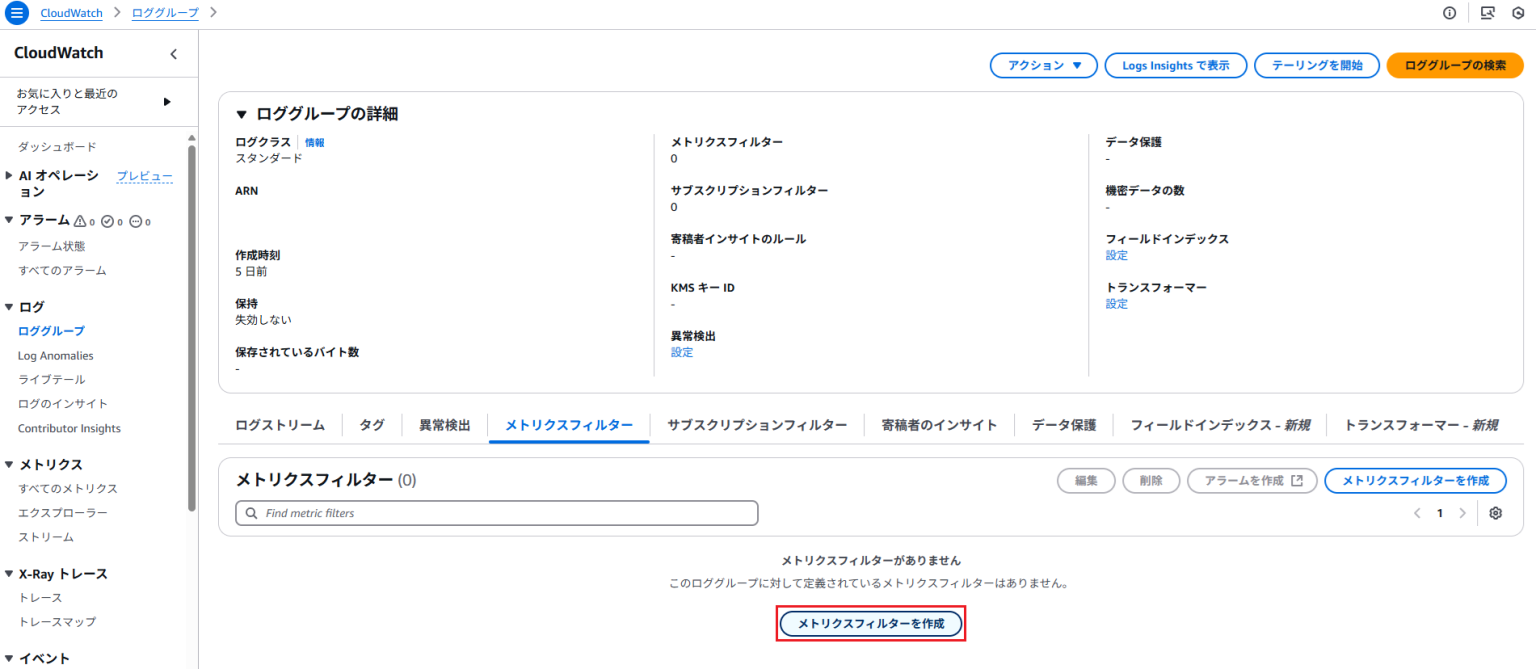Image resolution: width=1536 pixels, height=669 pixels.
Task: Select page 1 in pagination
Action: tap(1439, 512)
